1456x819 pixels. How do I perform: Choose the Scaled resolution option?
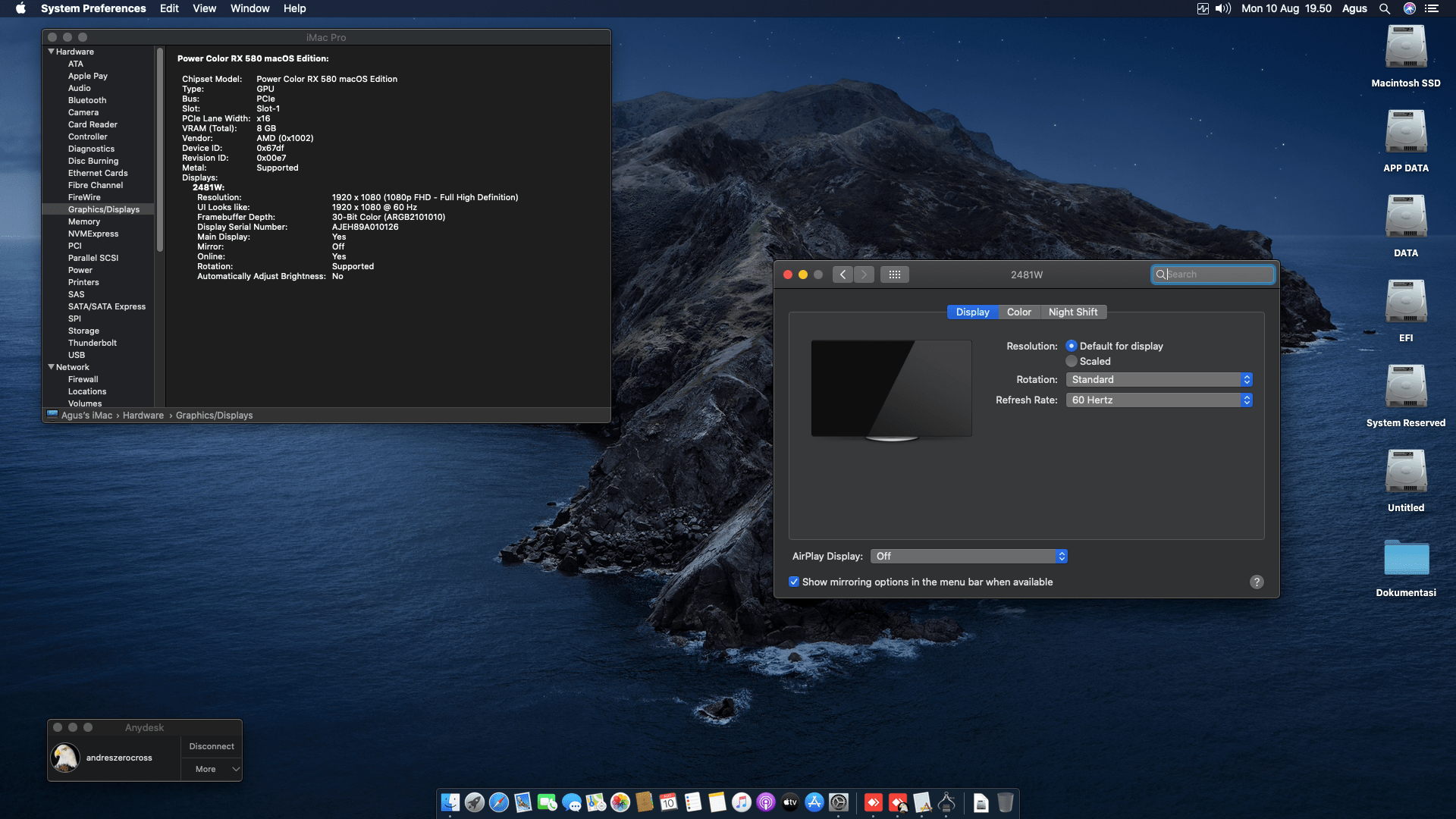(1072, 361)
